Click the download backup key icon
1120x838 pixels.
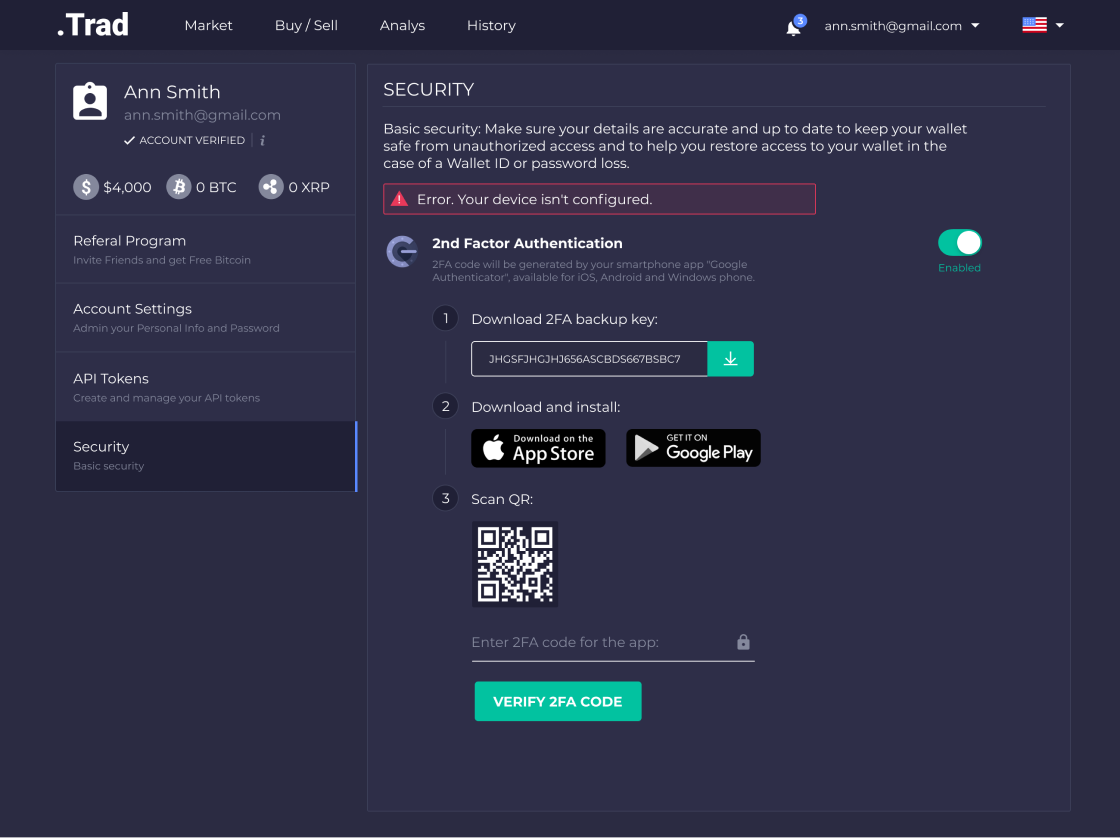pos(730,359)
